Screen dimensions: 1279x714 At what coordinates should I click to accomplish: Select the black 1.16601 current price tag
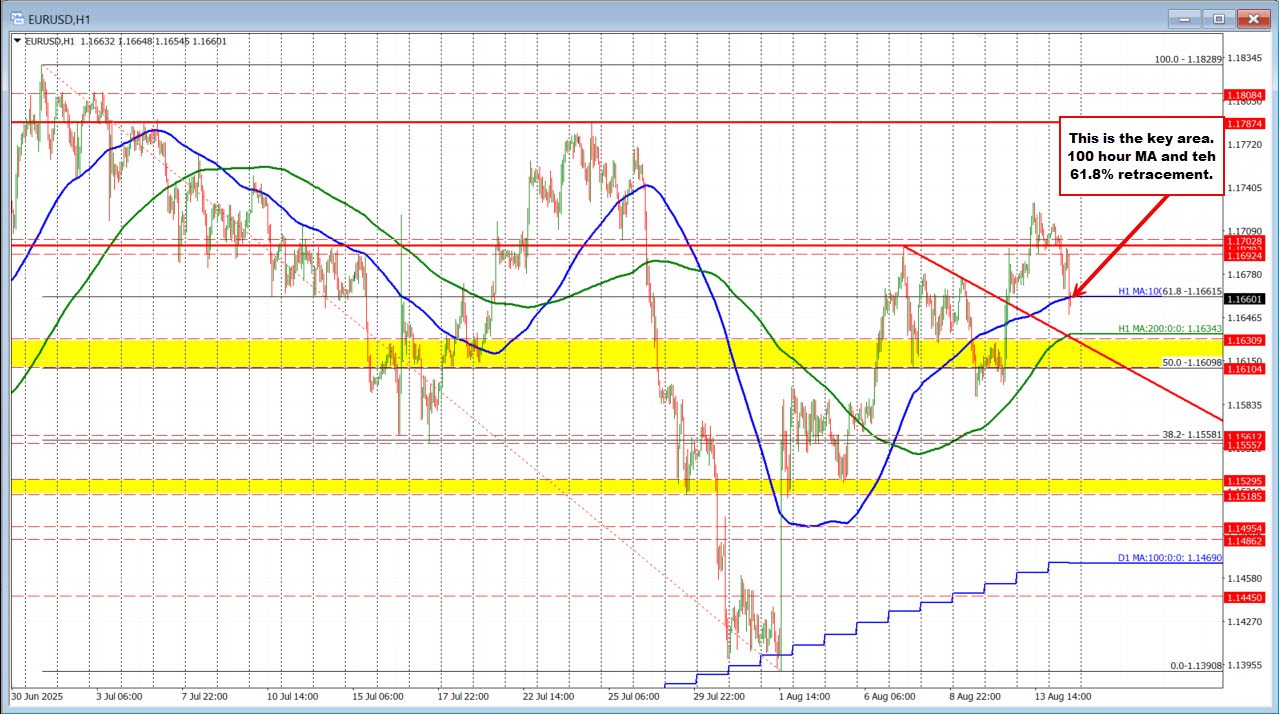click(1244, 298)
